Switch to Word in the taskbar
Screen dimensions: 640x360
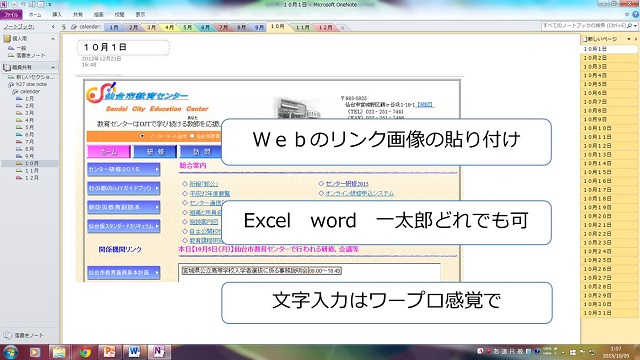[134, 351]
